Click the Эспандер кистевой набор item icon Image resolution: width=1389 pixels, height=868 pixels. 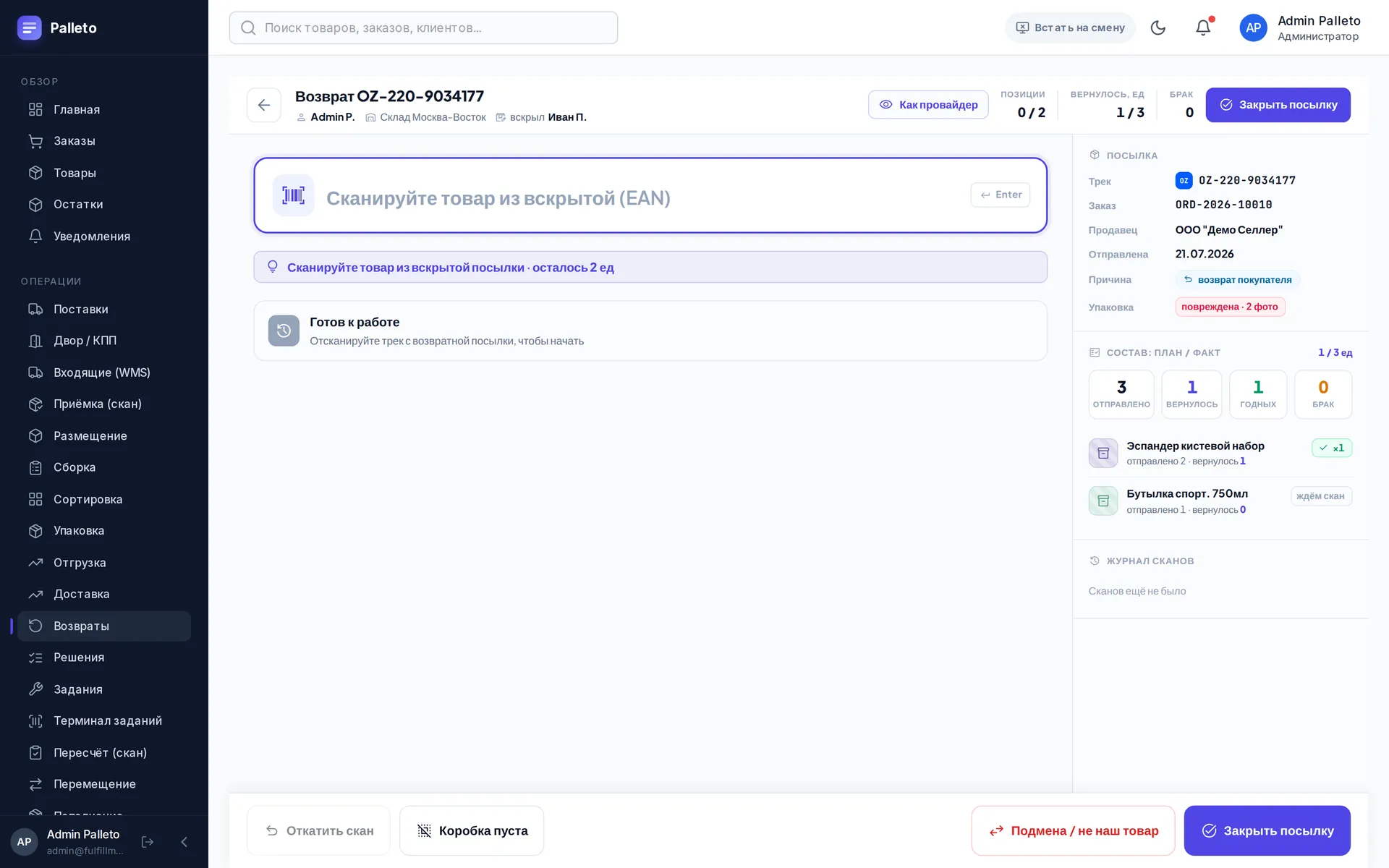1103,453
